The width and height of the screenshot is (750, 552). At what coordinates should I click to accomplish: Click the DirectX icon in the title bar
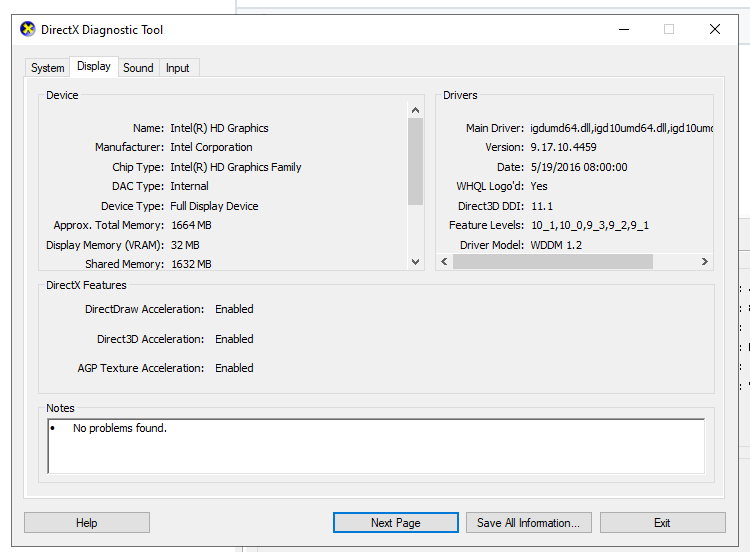(x=28, y=30)
